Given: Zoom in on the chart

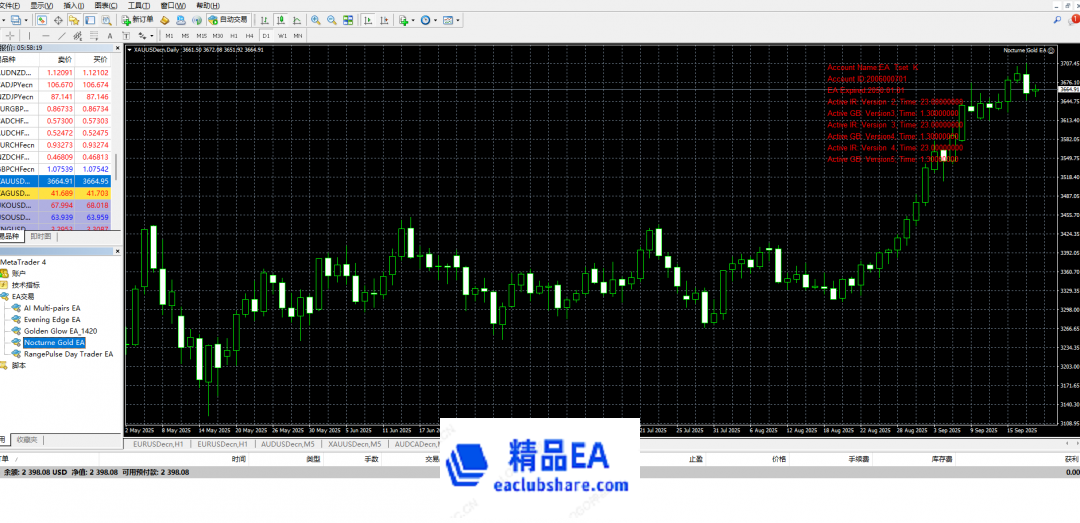Looking at the screenshot, I should [x=315, y=20].
